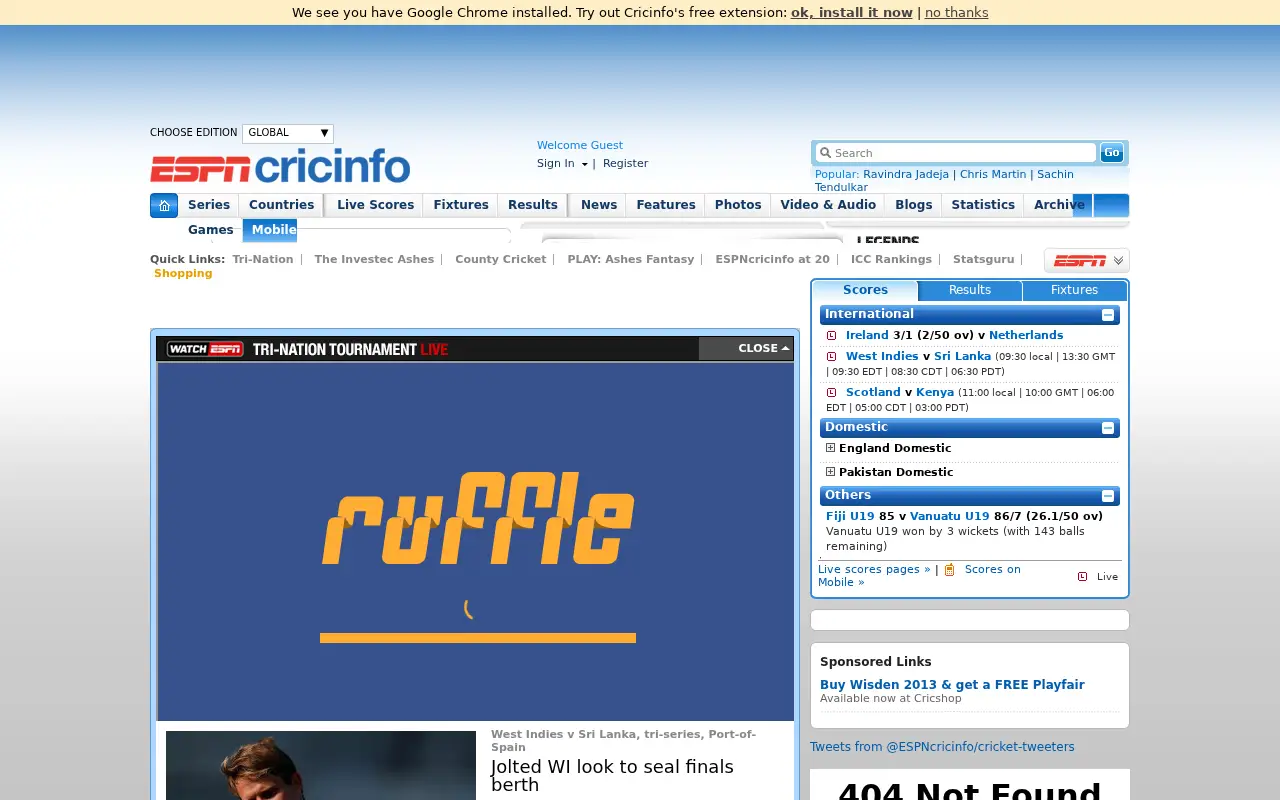Open live score icon beside West Indies match
The image size is (1280, 800).
click(x=831, y=357)
